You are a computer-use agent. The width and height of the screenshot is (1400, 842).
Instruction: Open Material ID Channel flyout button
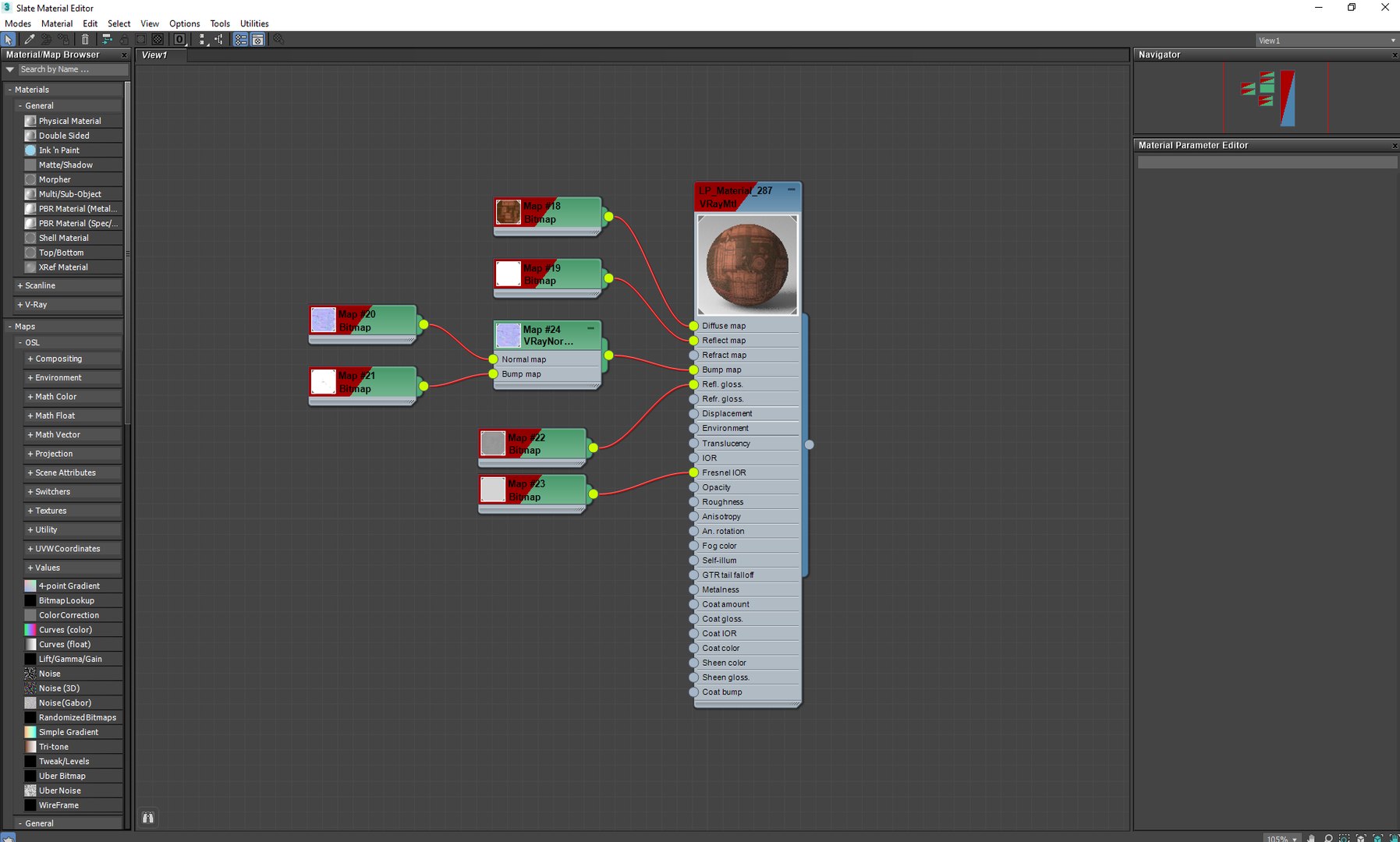pos(180,39)
